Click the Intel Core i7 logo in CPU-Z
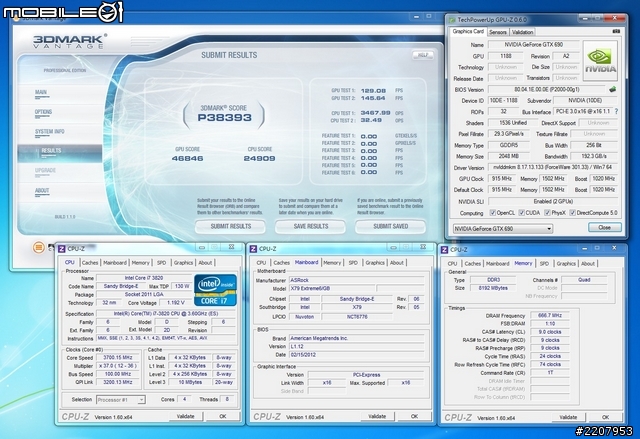The height and width of the screenshot is (439, 640). pyautogui.click(x=216, y=290)
